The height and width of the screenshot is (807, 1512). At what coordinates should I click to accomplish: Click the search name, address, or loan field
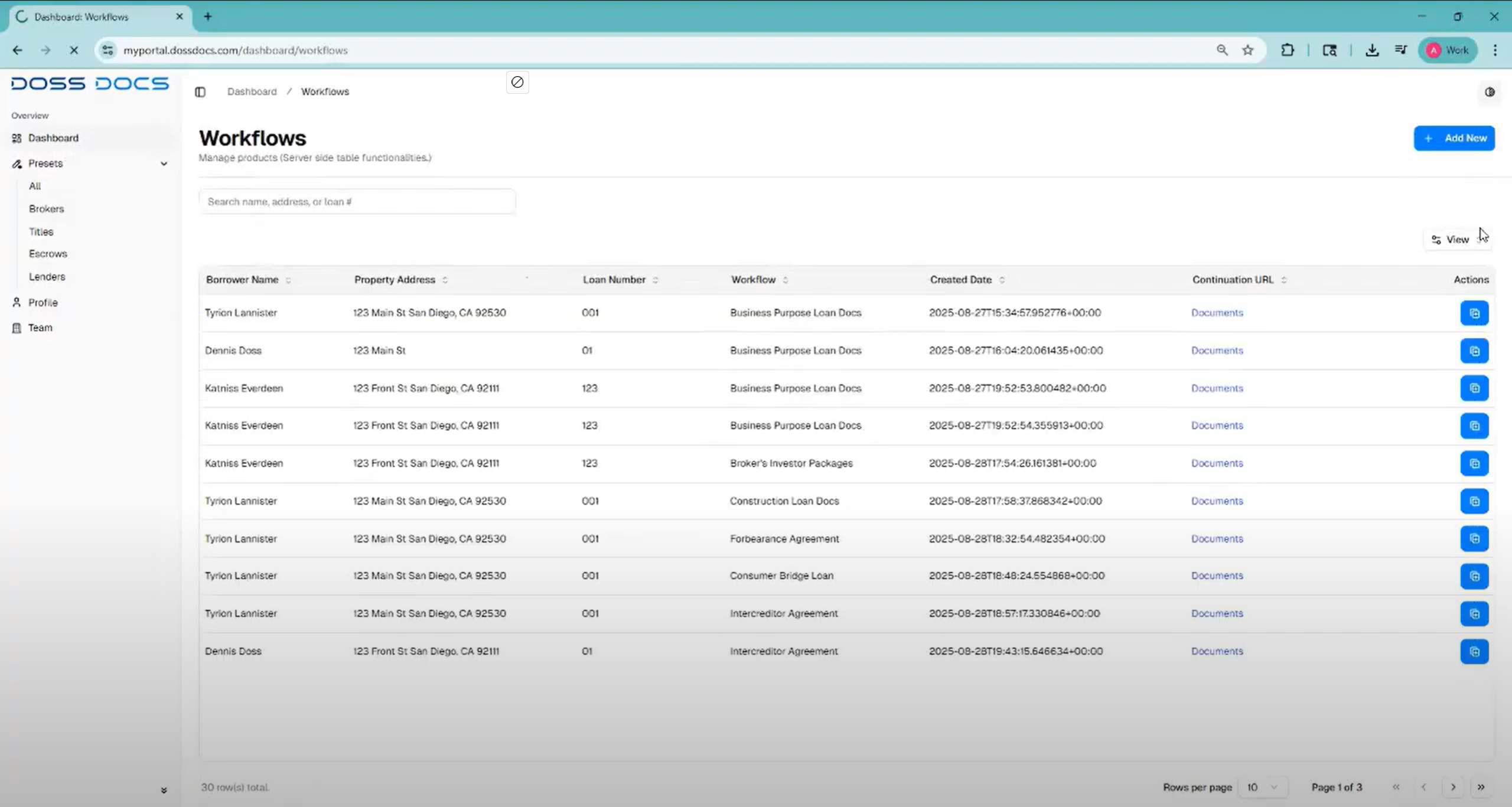(357, 201)
